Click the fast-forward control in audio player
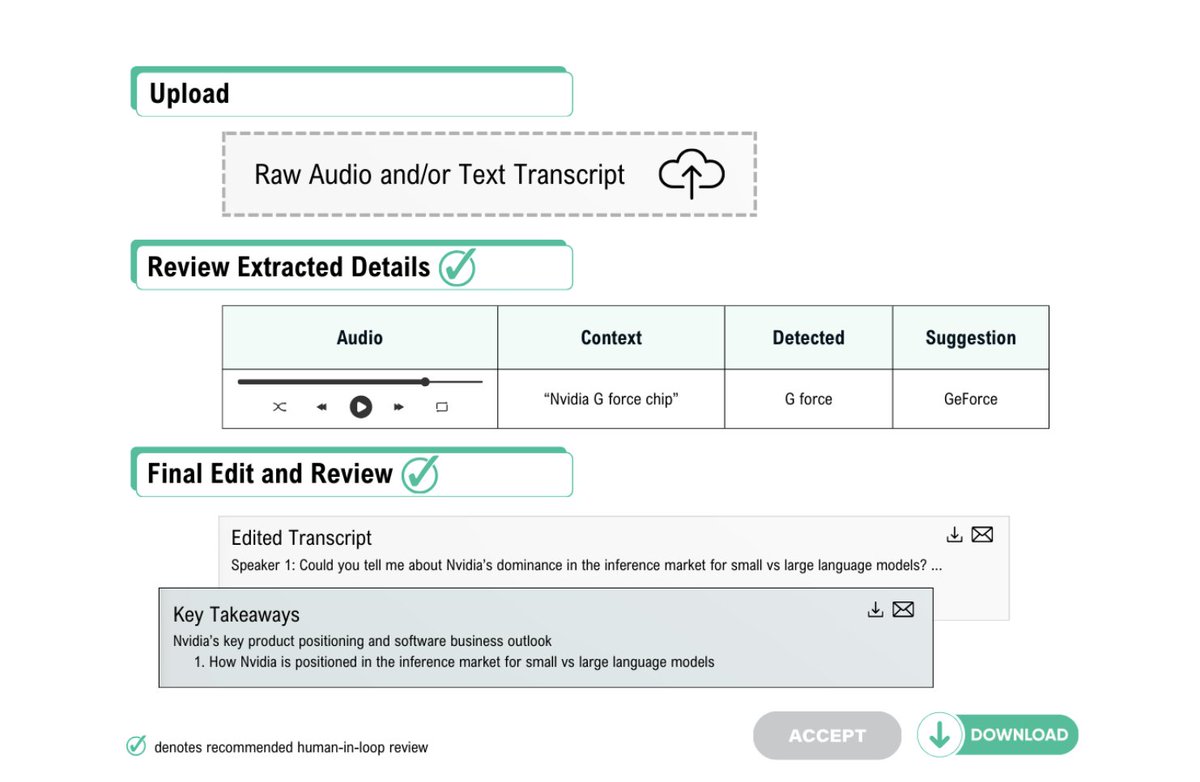This screenshot has height=782, width=1200. [x=399, y=407]
